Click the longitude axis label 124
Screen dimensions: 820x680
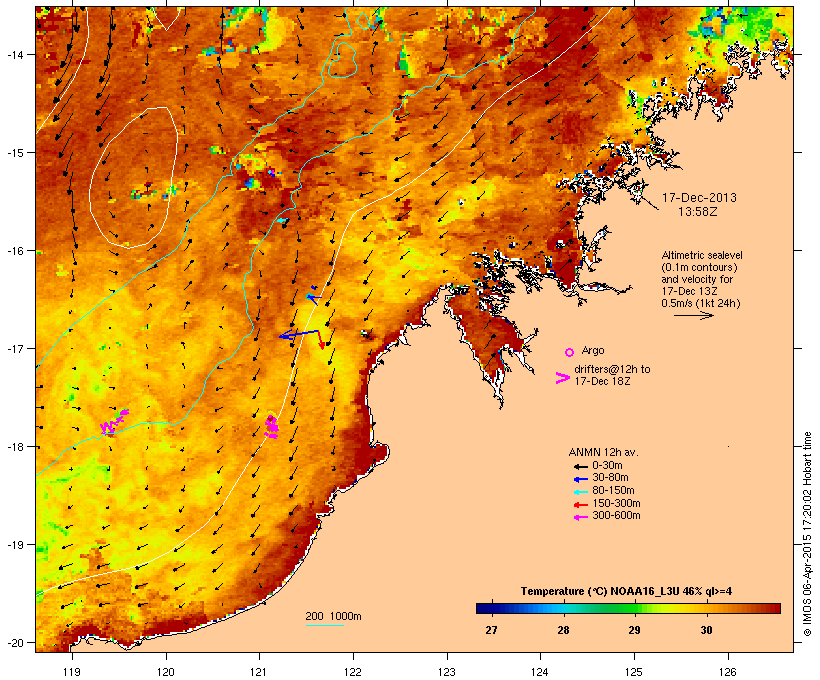tap(540, 672)
